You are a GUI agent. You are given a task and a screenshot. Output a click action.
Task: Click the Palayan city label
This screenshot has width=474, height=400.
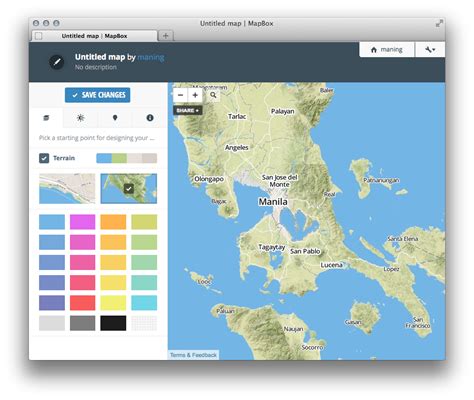[283, 111]
